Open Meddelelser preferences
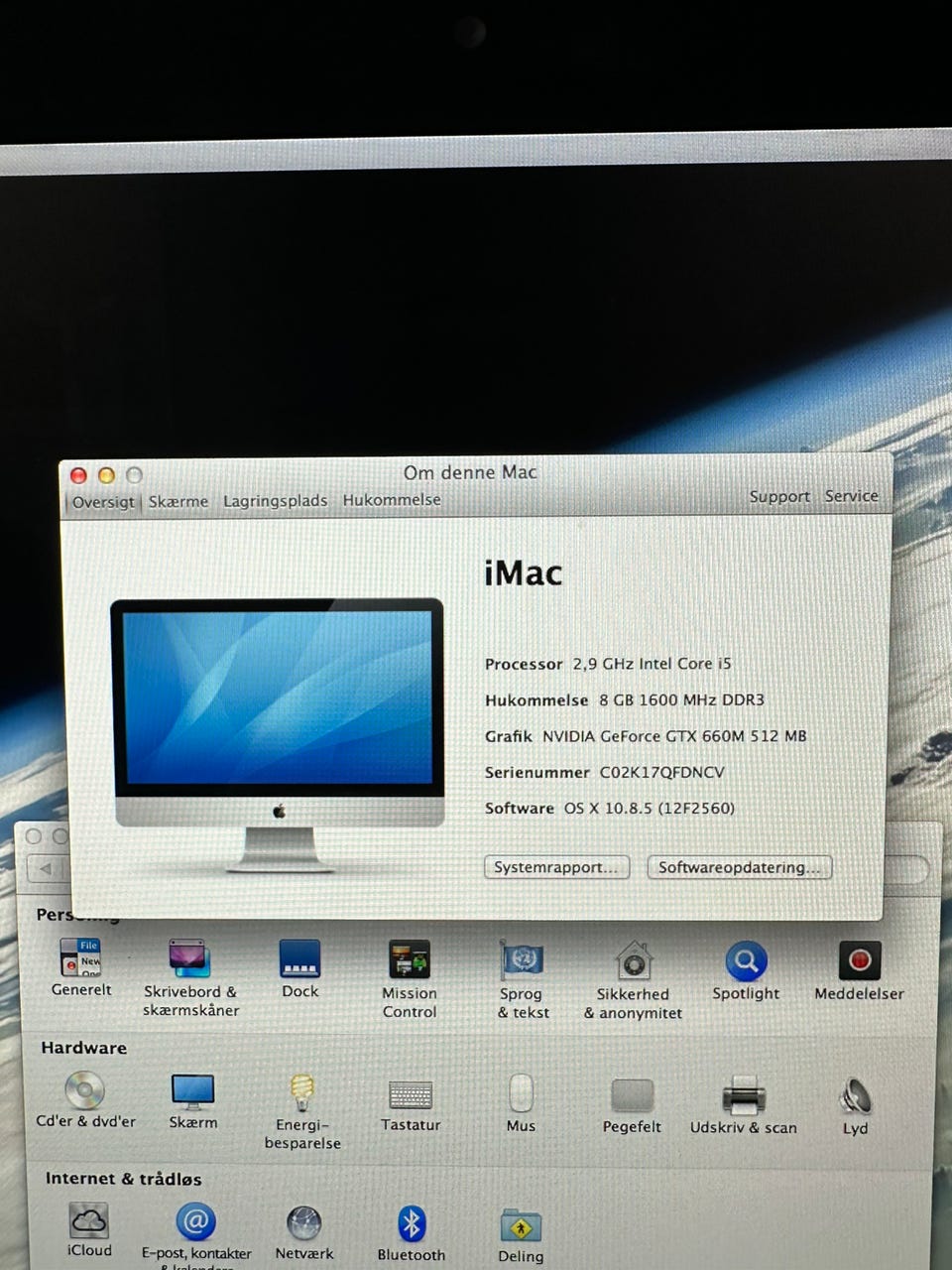 859,970
